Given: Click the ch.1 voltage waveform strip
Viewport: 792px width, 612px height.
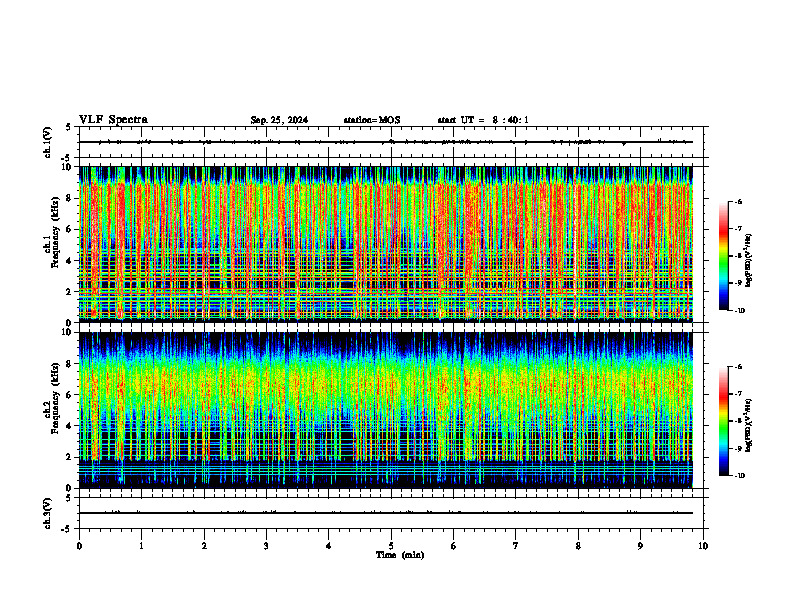Looking at the screenshot, I should coord(391,142).
